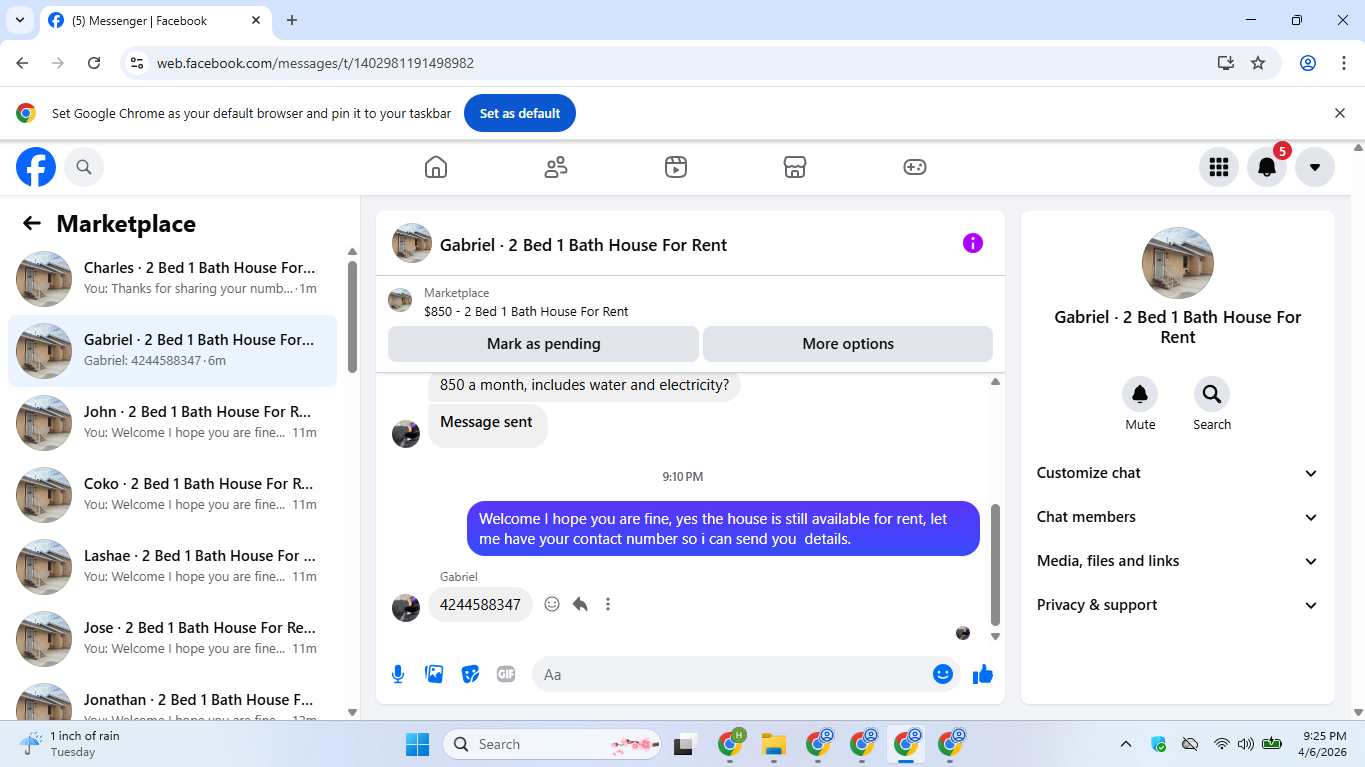Click Set as default button
This screenshot has width=1365, height=767.
520,113
